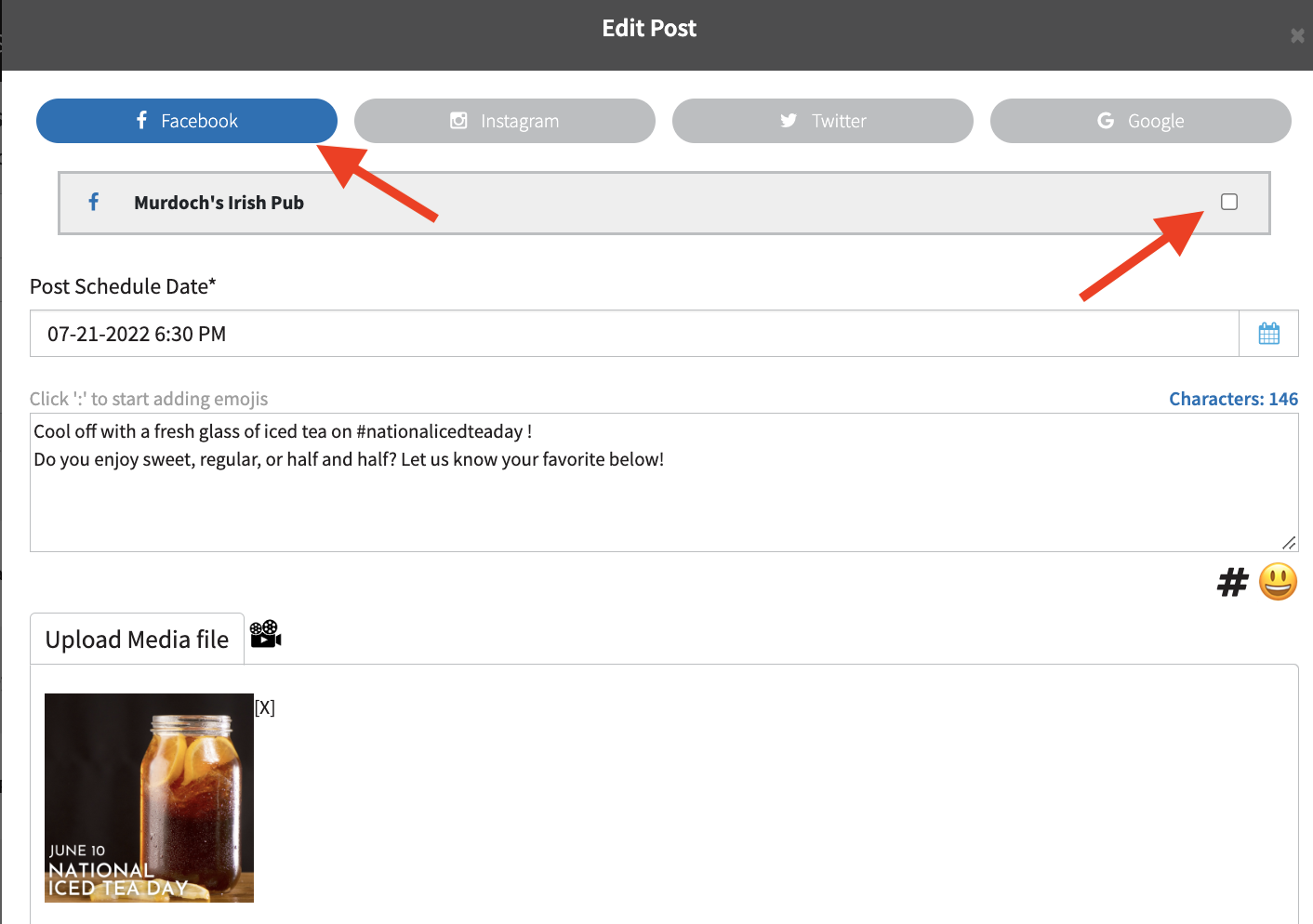Viewport: 1313px width, 924px height.
Task: Switch to the Instagram platform button
Action: pos(504,121)
